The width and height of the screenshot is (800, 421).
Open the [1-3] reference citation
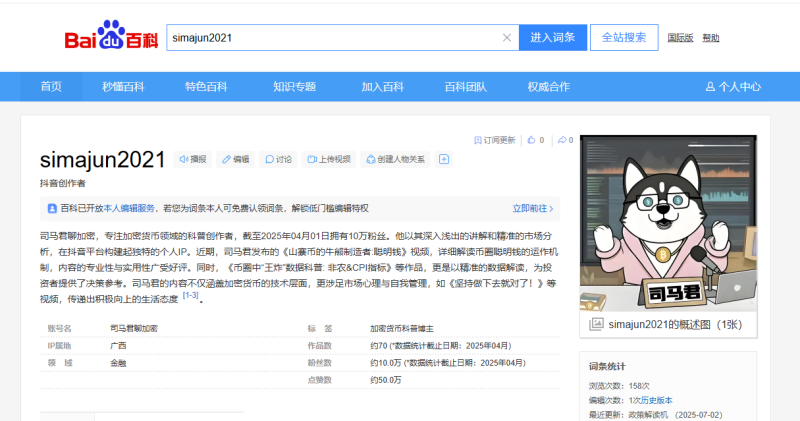tap(190, 295)
